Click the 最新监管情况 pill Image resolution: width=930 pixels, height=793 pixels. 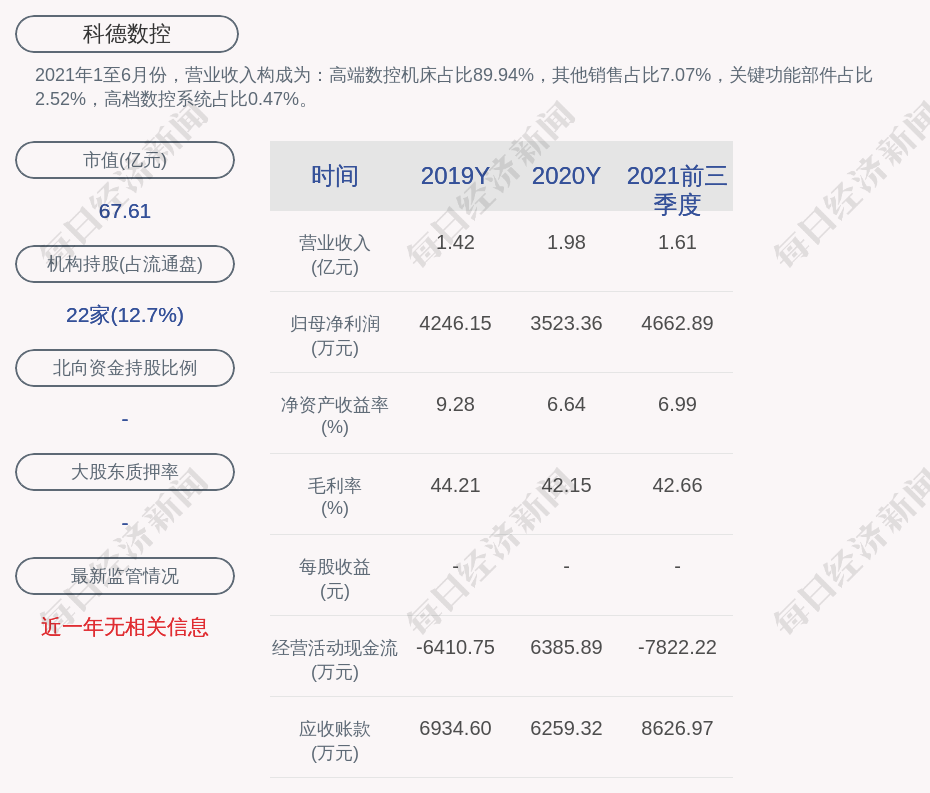pos(125,576)
